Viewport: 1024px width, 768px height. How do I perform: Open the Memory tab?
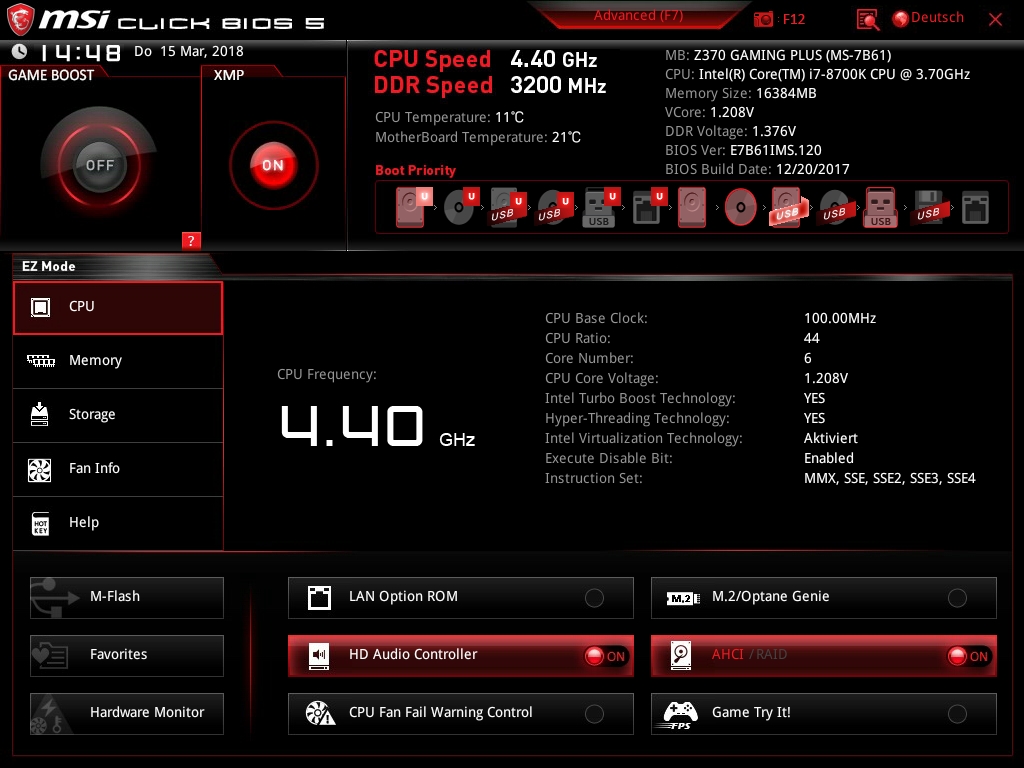118,361
